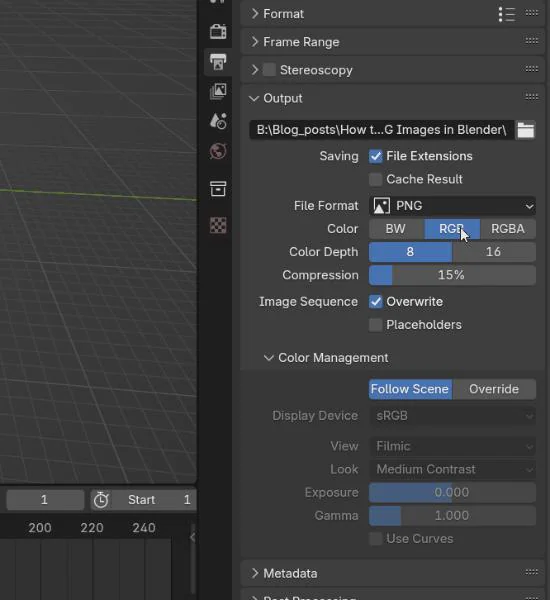The image size is (550, 600).
Task: Open the Display Device sRGB dropdown
Action: [452, 416]
